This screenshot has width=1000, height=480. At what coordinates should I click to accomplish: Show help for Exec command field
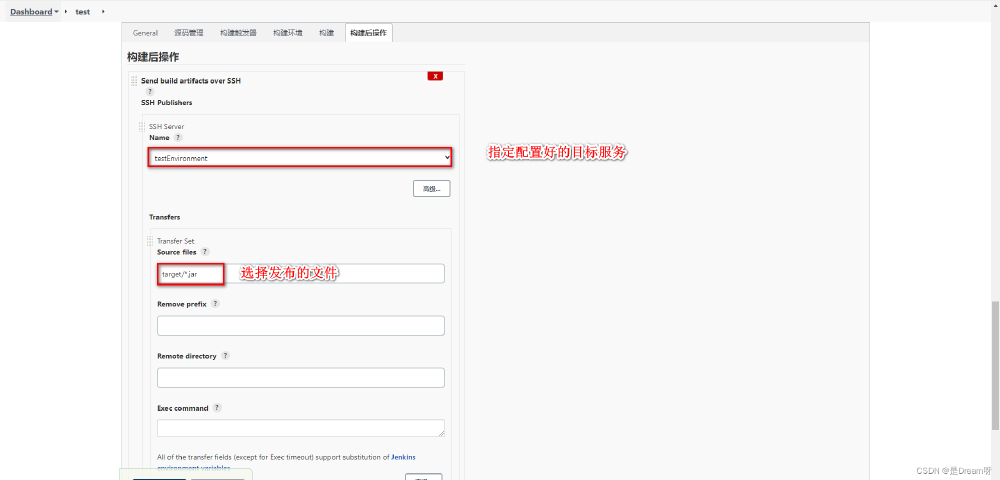217,408
